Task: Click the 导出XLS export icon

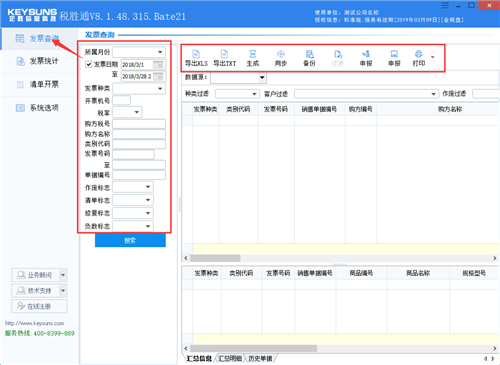Action: (196, 58)
